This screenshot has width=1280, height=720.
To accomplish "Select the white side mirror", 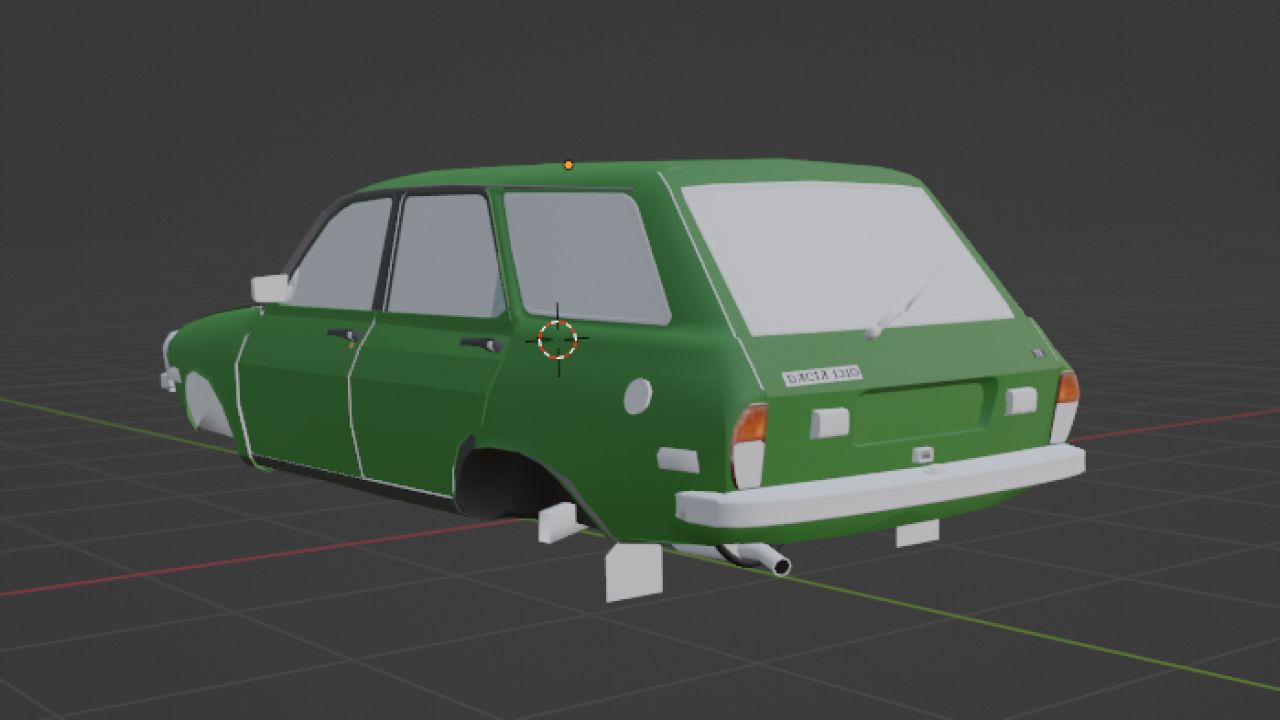I will coord(271,289).
